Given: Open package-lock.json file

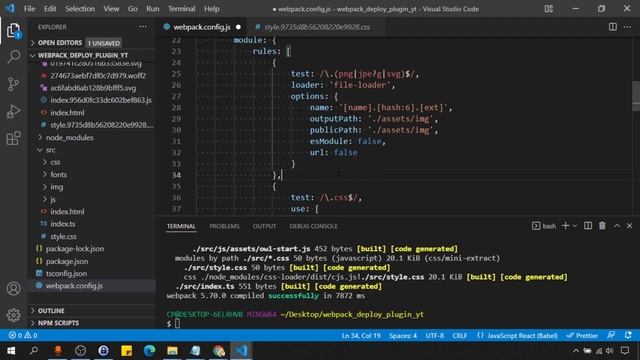Looking at the screenshot, I should pyautogui.click(x=75, y=249).
